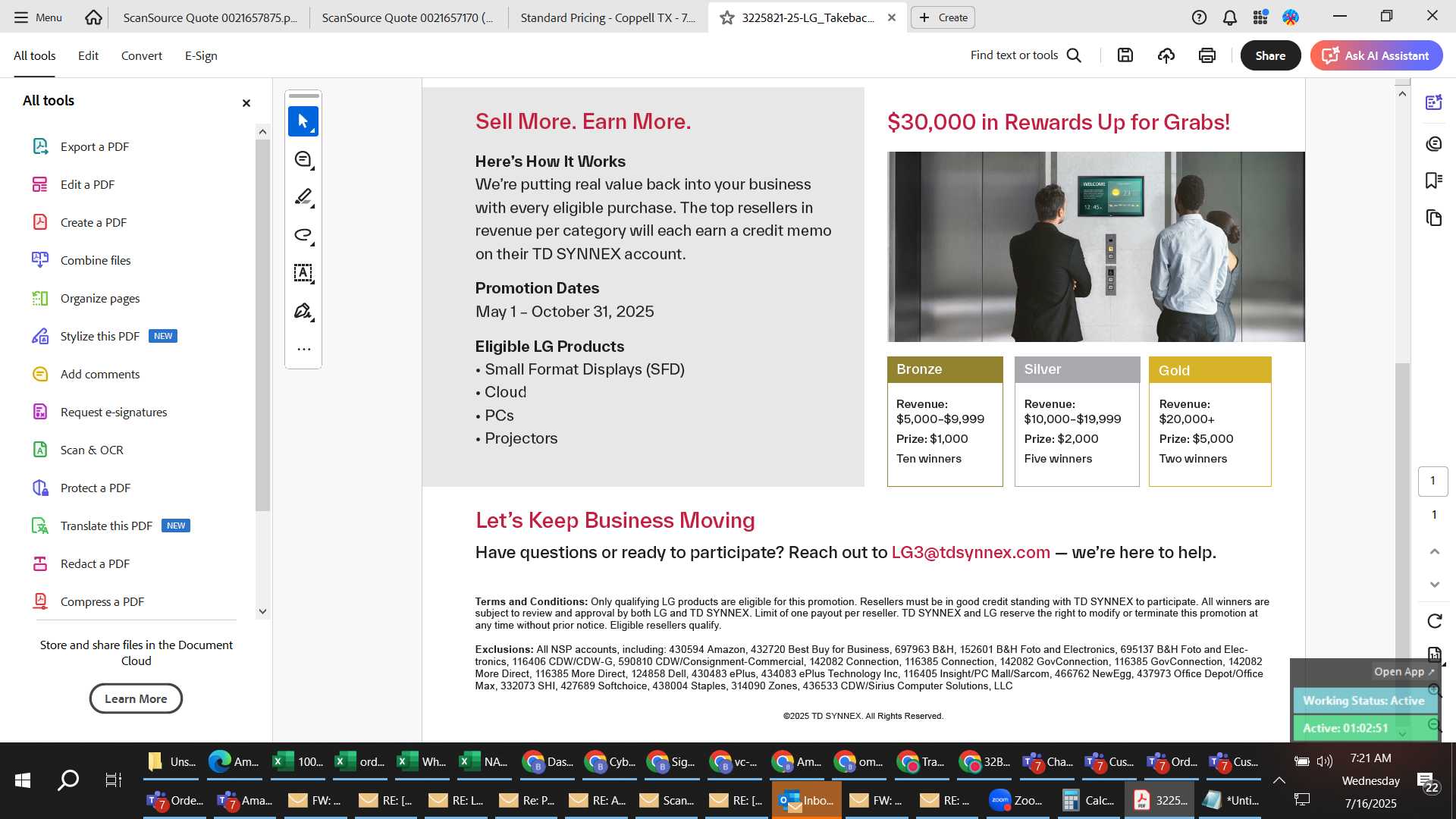This screenshot has width=1456, height=819.
Task: Click the upload to cloud icon
Action: point(1166,55)
